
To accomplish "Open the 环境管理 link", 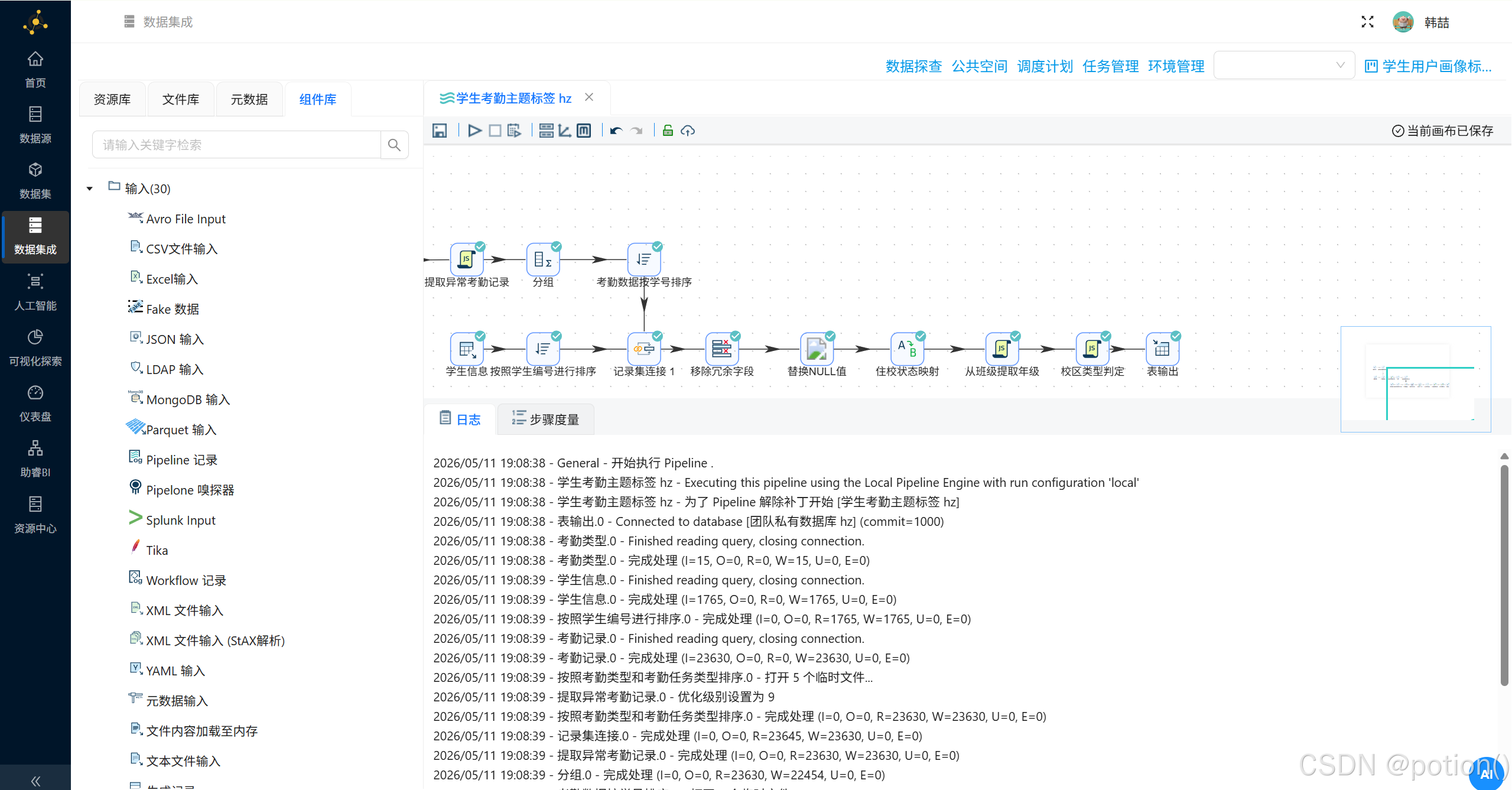I will (x=1176, y=66).
